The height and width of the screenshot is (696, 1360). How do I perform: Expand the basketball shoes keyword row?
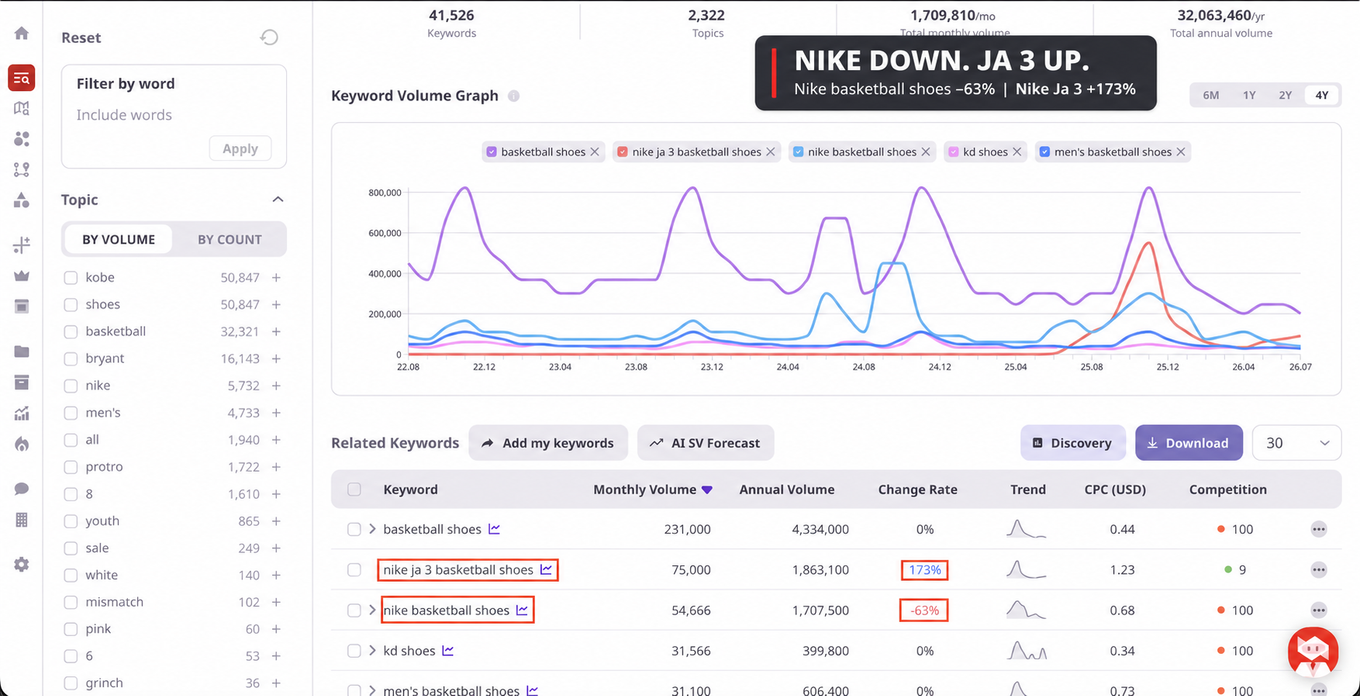[x=372, y=529]
